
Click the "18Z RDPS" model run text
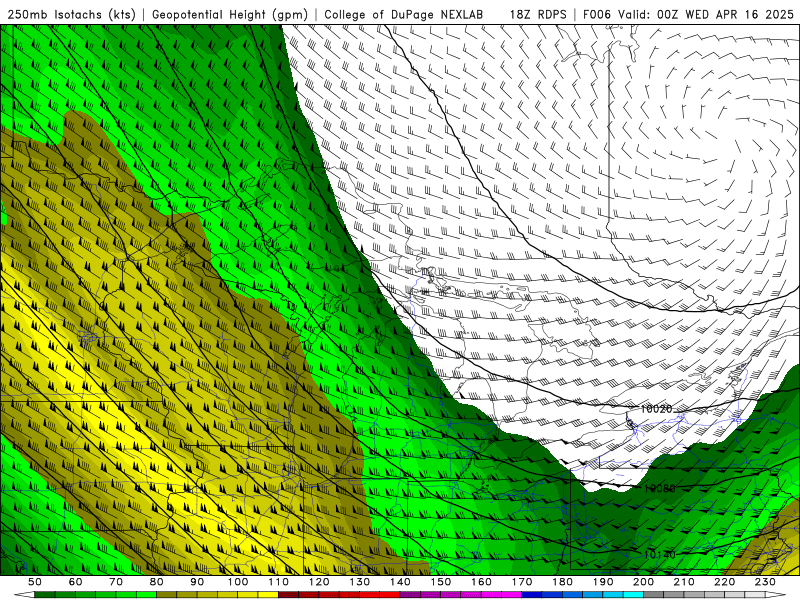(538, 15)
